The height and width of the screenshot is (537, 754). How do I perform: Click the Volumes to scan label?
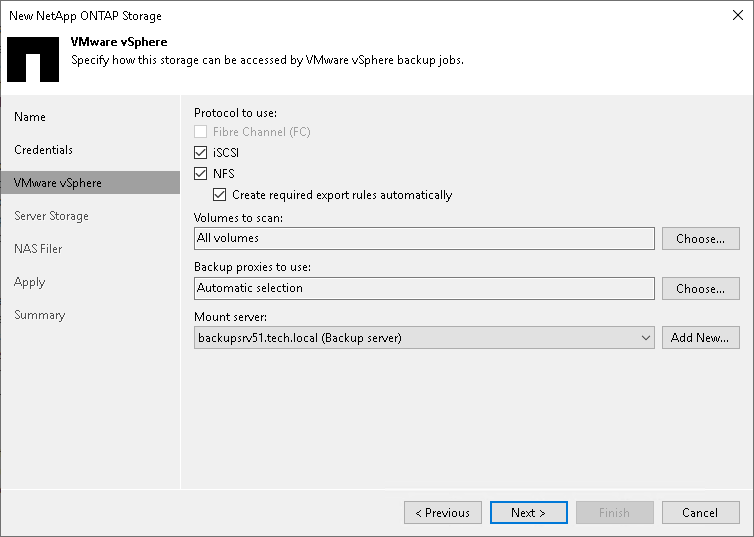pyautogui.click(x=239, y=218)
